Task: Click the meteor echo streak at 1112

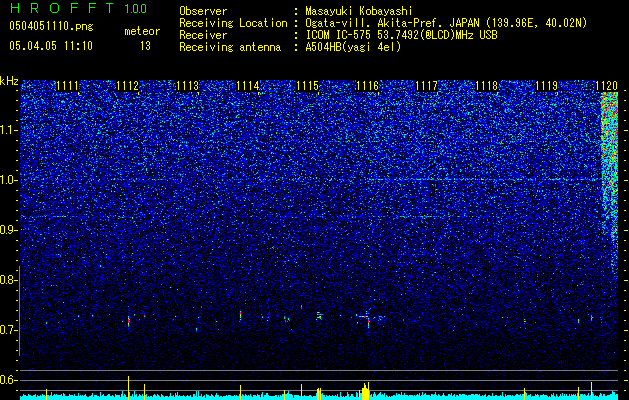Action: click(x=128, y=321)
